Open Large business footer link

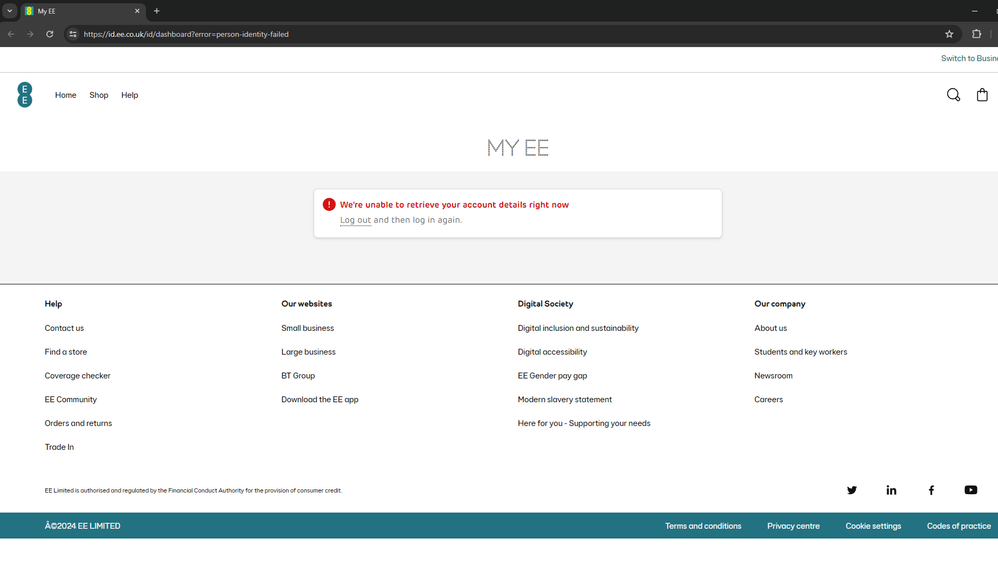pos(308,351)
